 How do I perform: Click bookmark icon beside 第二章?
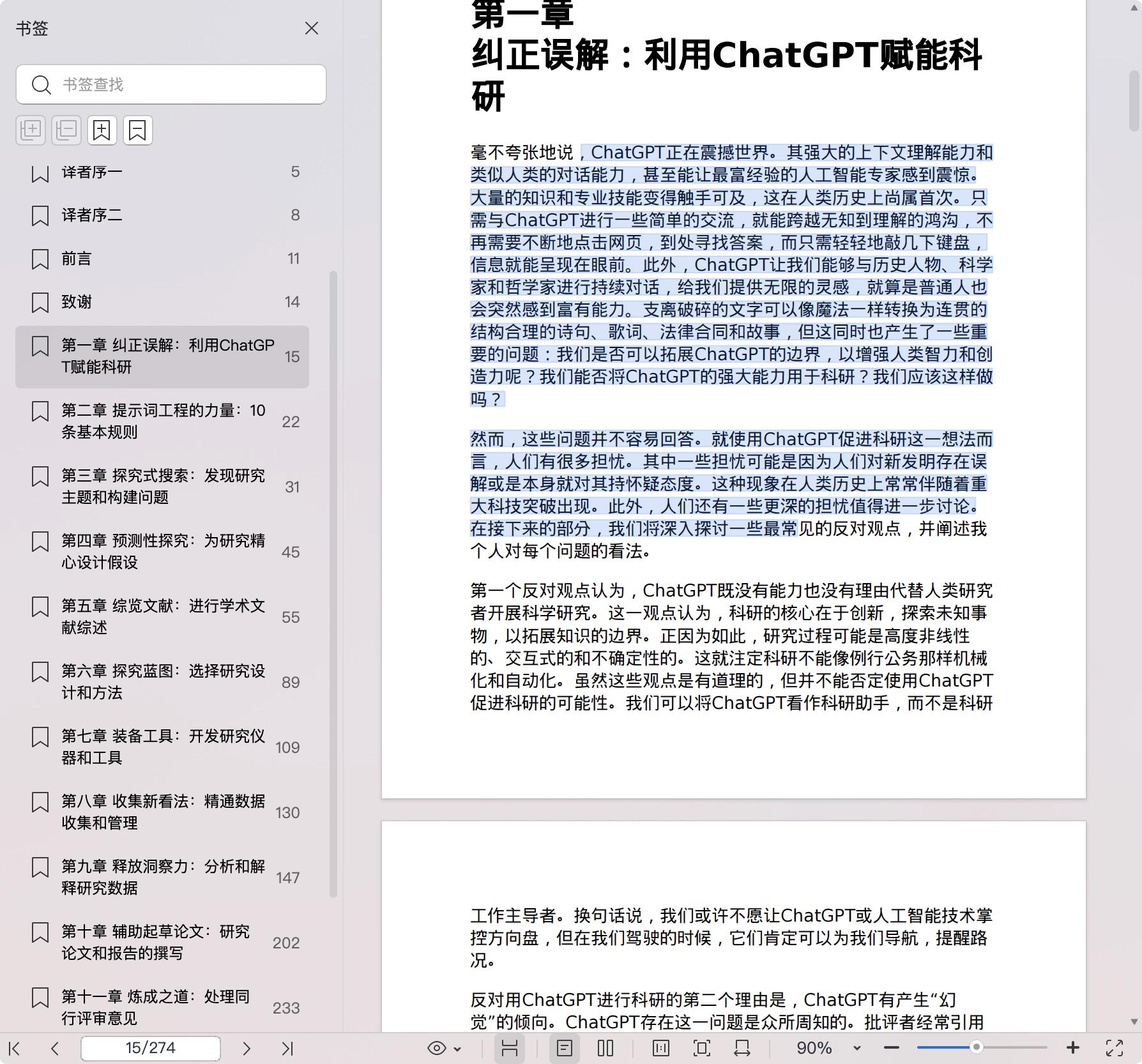[40, 411]
